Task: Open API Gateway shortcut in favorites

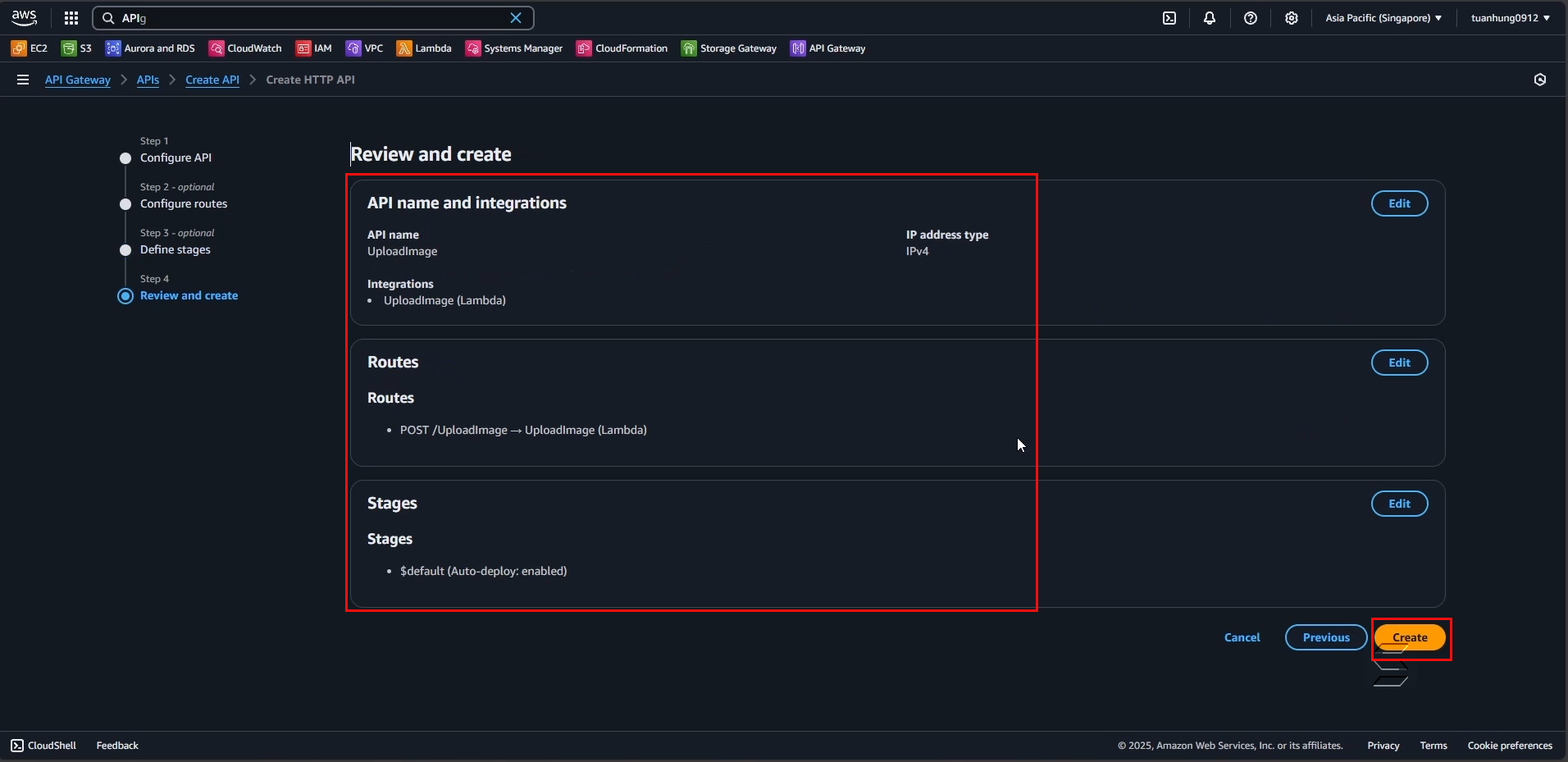Action: tap(828, 48)
